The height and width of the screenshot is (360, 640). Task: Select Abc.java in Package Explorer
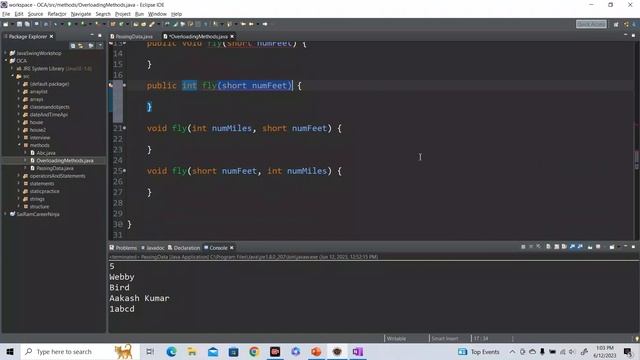coord(45,153)
